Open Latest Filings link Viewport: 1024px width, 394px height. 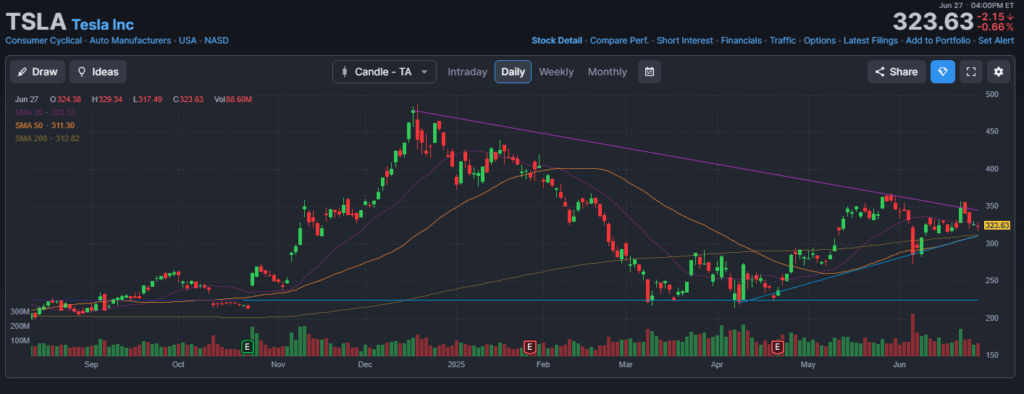(871, 41)
